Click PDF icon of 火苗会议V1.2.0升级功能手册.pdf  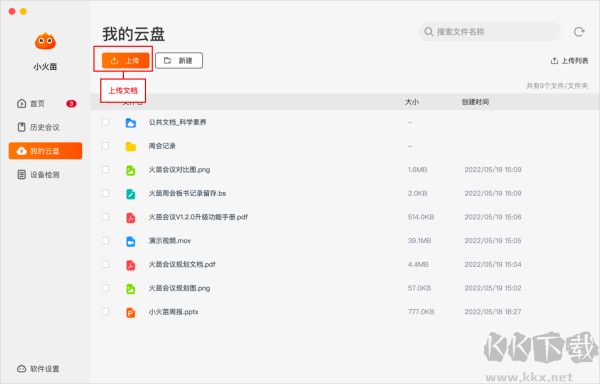[x=131, y=218]
